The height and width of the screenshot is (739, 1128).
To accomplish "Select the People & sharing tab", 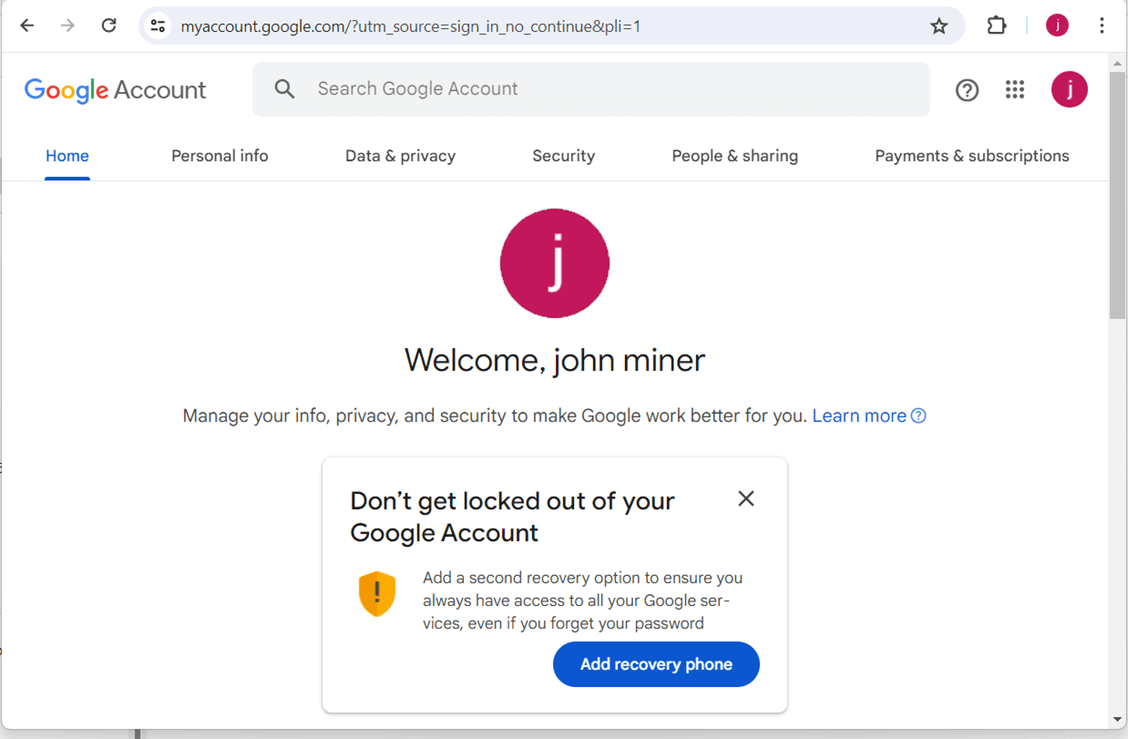I will (735, 156).
